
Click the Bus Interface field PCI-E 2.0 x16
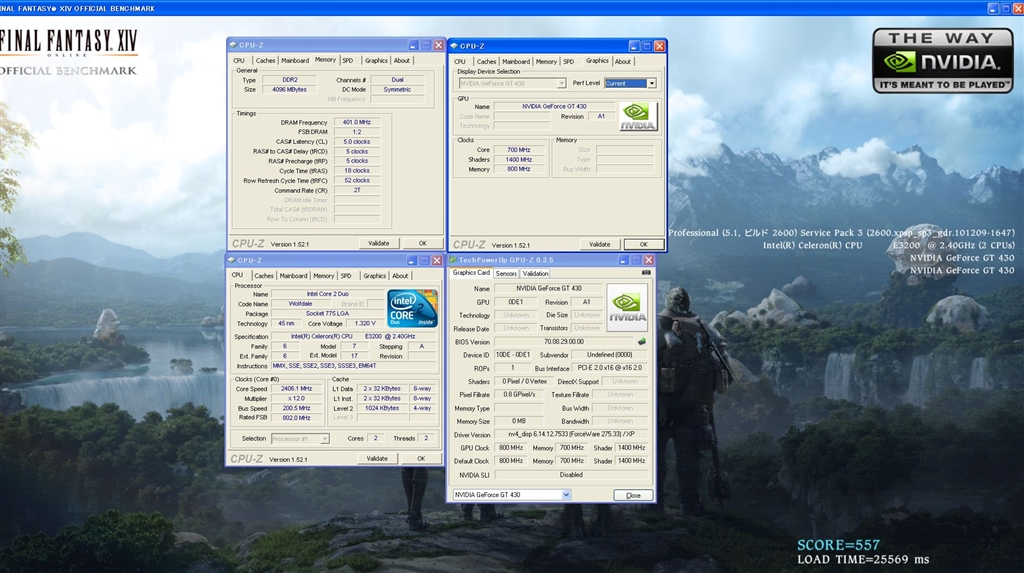point(609,368)
